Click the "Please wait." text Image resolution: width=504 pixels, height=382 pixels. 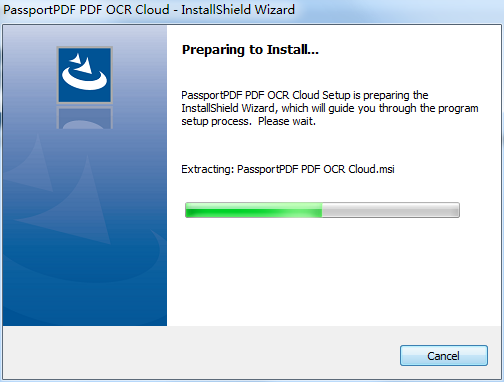(287, 121)
